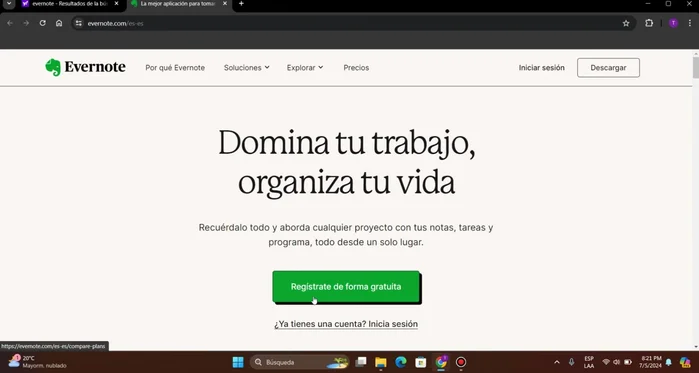Open the notifications bell icon
699x373 pixels.
click(x=668, y=362)
